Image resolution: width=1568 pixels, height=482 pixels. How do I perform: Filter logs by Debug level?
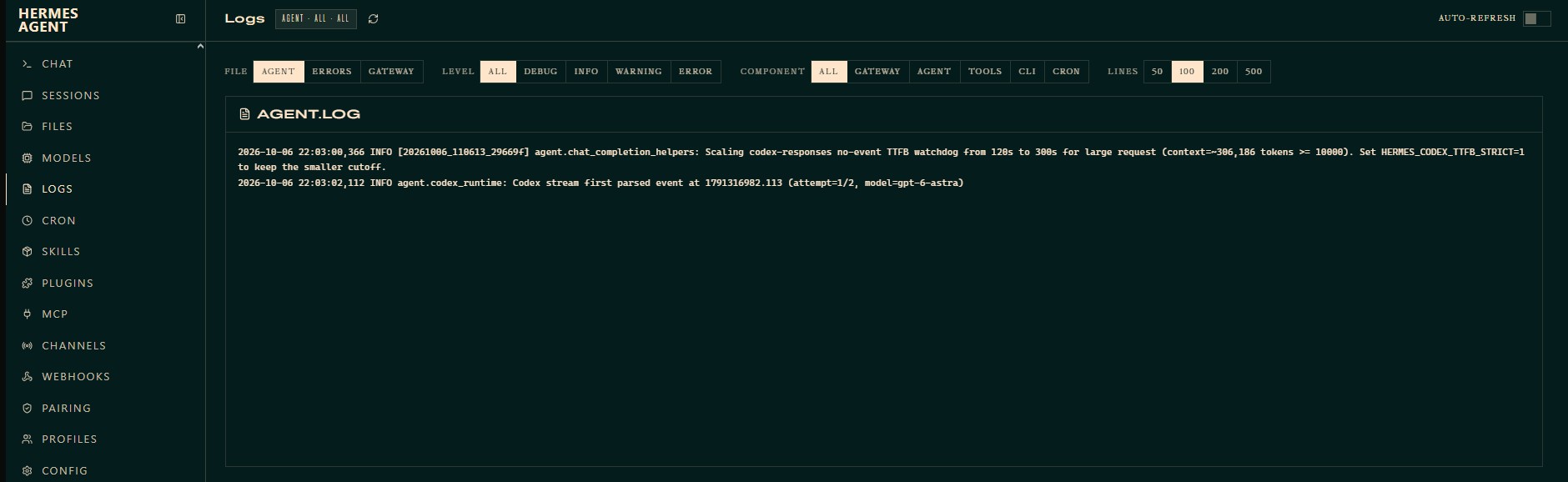(x=540, y=72)
